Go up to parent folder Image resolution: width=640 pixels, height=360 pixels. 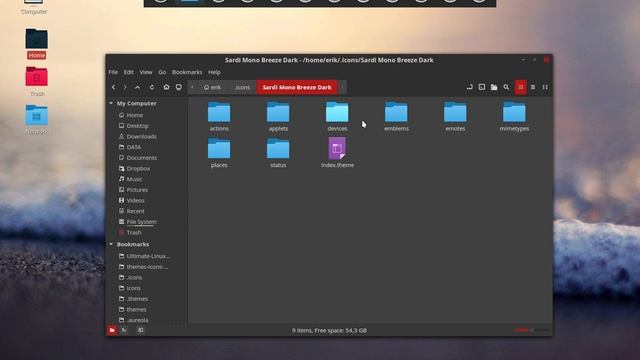point(138,87)
